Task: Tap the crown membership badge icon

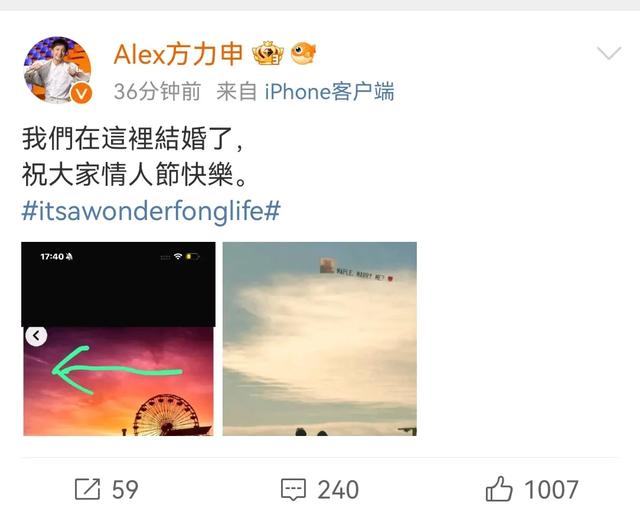Action: 268,53
